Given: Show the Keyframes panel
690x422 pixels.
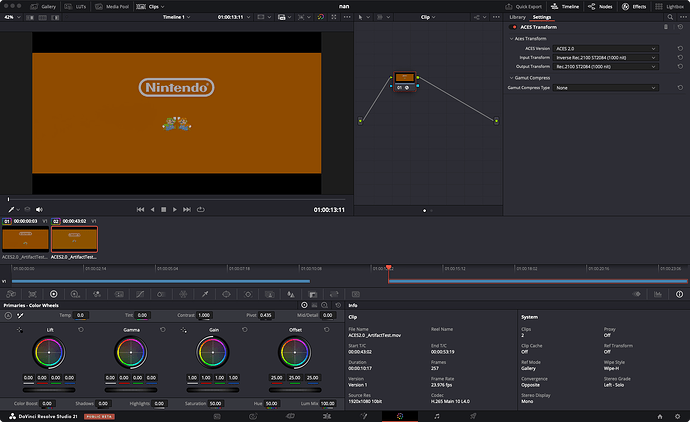Looking at the screenshot, I should 636,294.
